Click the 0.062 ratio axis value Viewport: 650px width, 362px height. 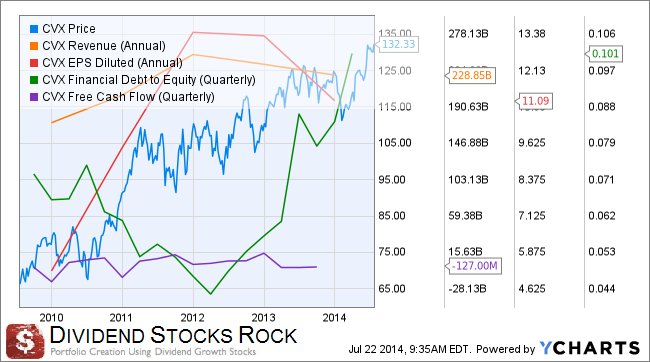click(602, 216)
